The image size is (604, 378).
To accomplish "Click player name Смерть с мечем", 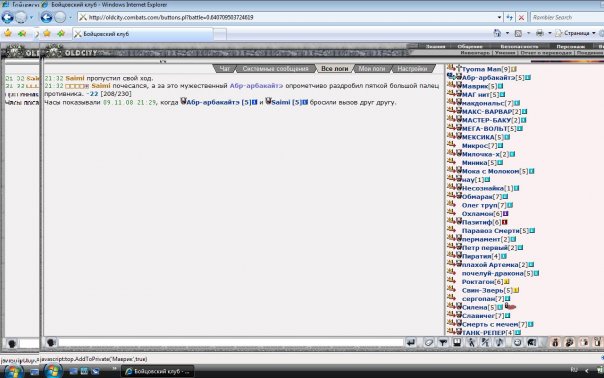I will (490, 324).
